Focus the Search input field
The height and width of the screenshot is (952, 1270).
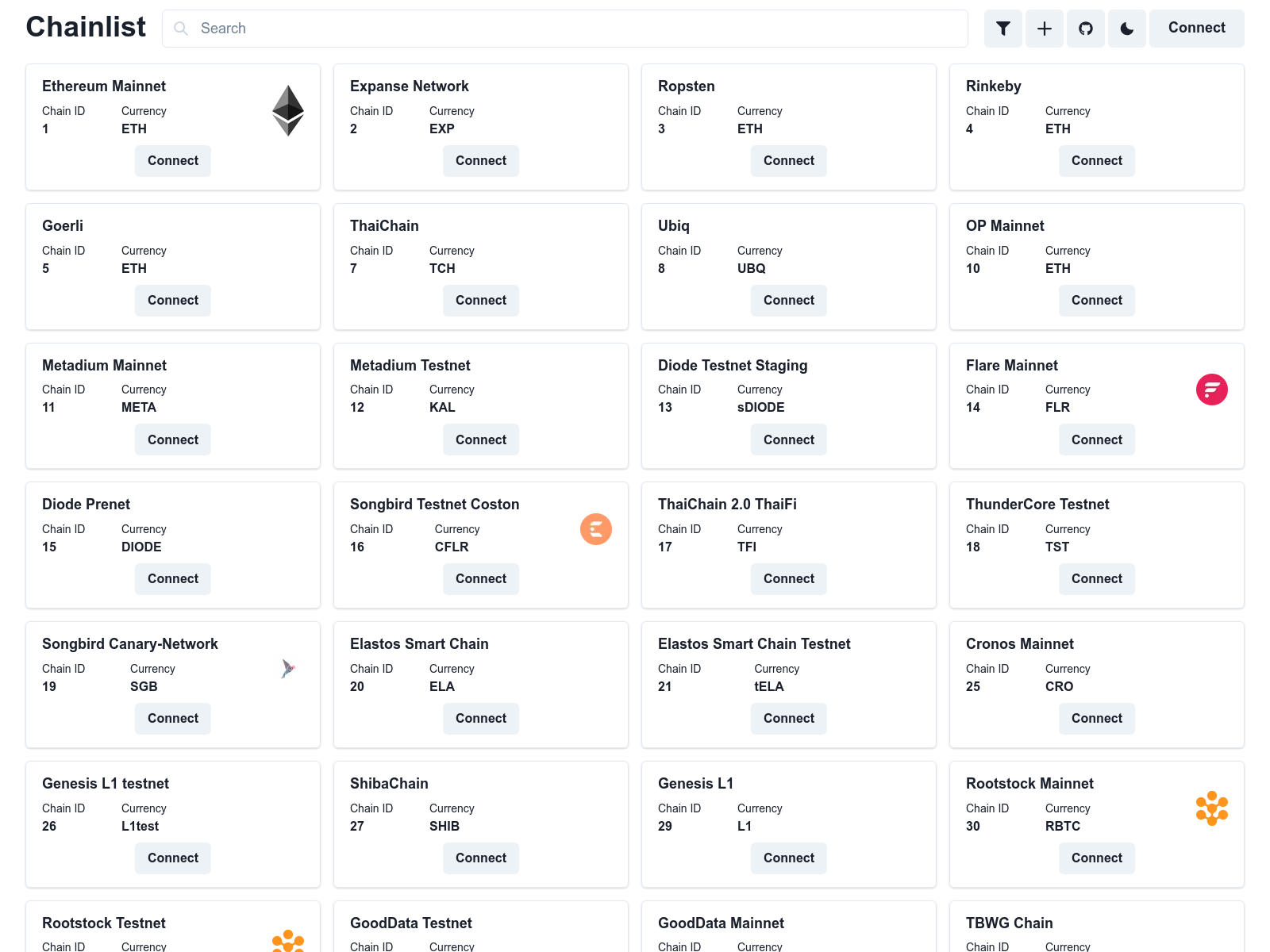(x=565, y=29)
